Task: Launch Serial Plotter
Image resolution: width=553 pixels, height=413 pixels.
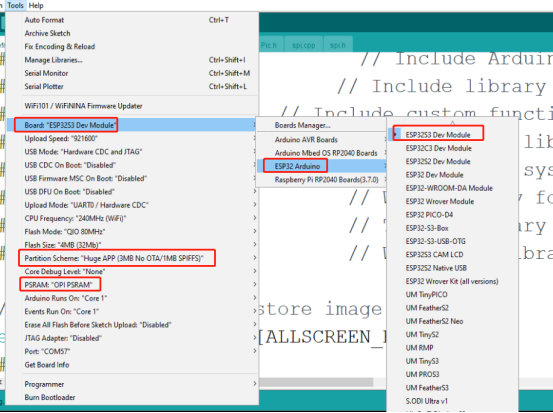Action: pyautogui.click(x=132, y=86)
